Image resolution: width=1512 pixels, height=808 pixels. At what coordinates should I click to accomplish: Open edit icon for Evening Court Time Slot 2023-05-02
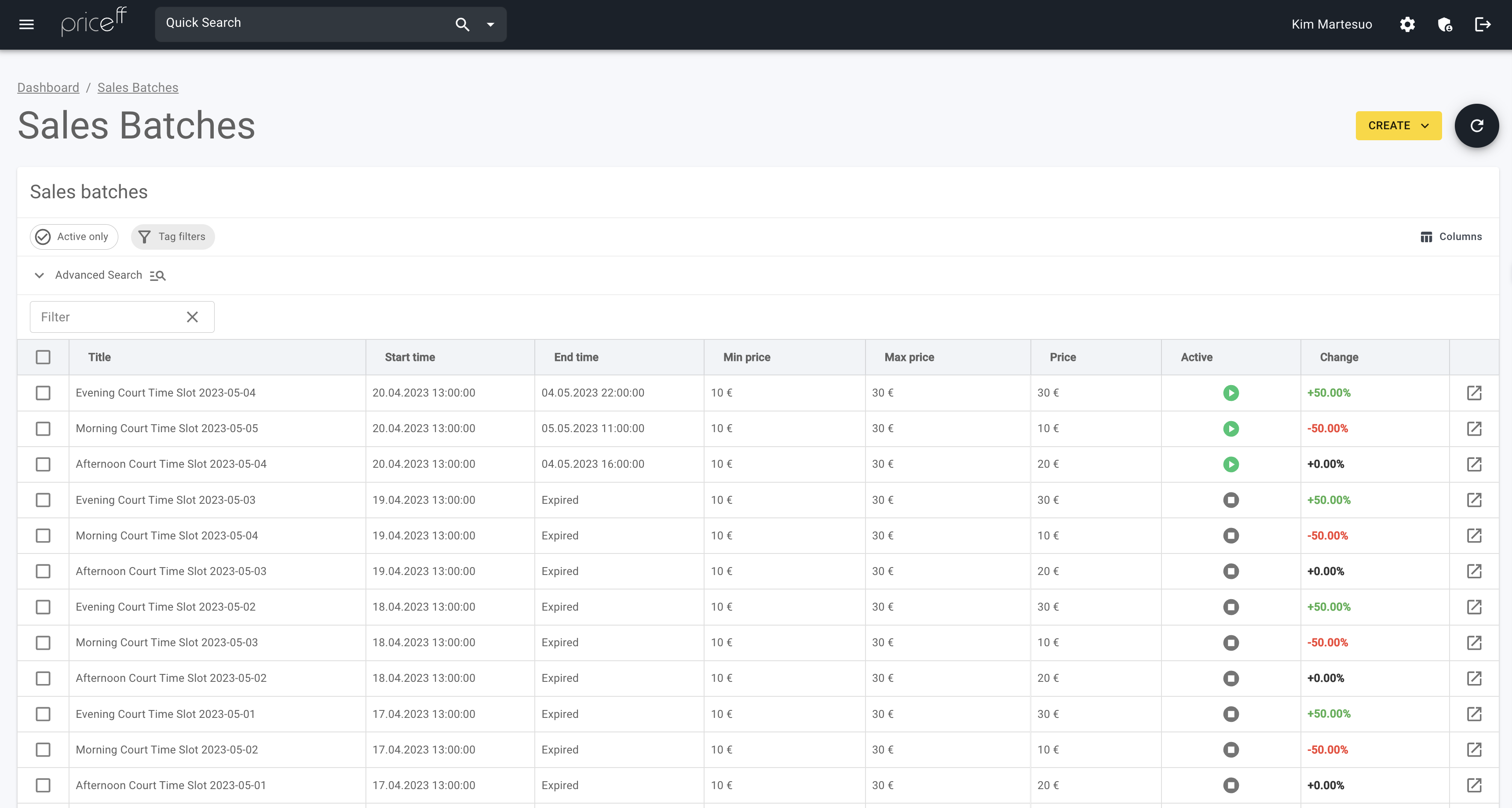click(1474, 607)
